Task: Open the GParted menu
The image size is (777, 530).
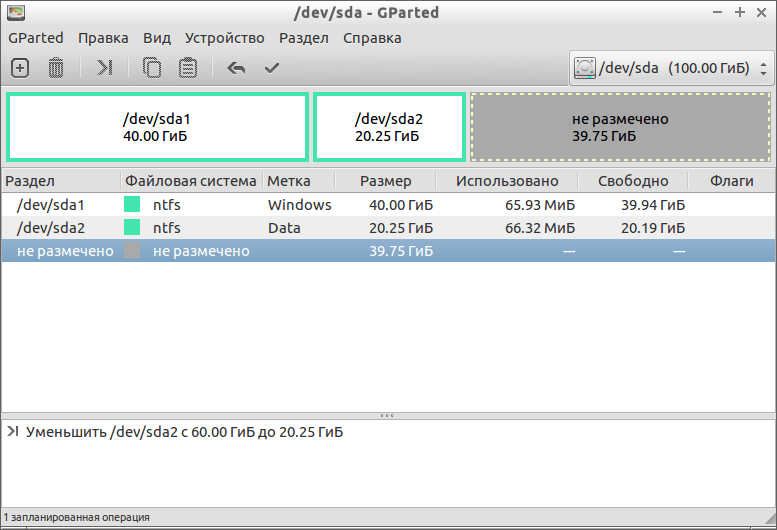Action: (36, 38)
